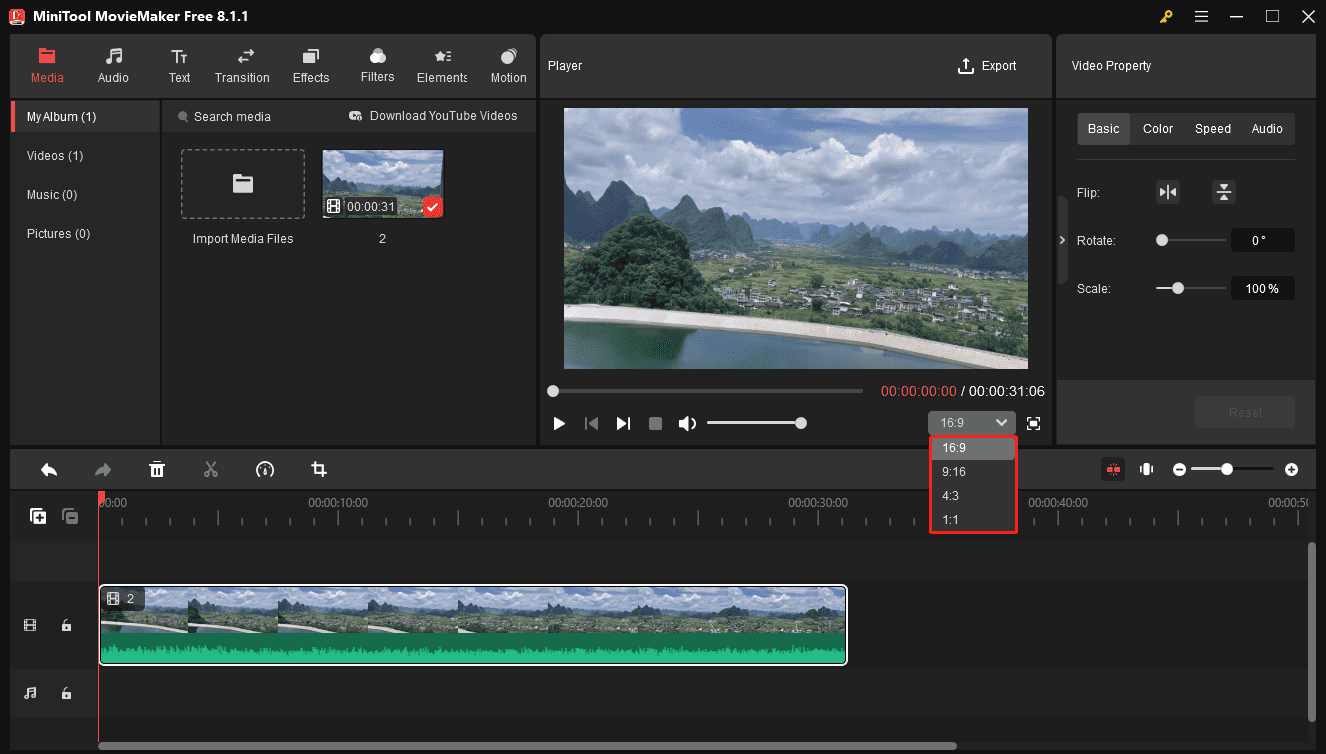The width and height of the screenshot is (1326, 754).
Task: Adjust the player volume slider
Action: coord(756,423)
